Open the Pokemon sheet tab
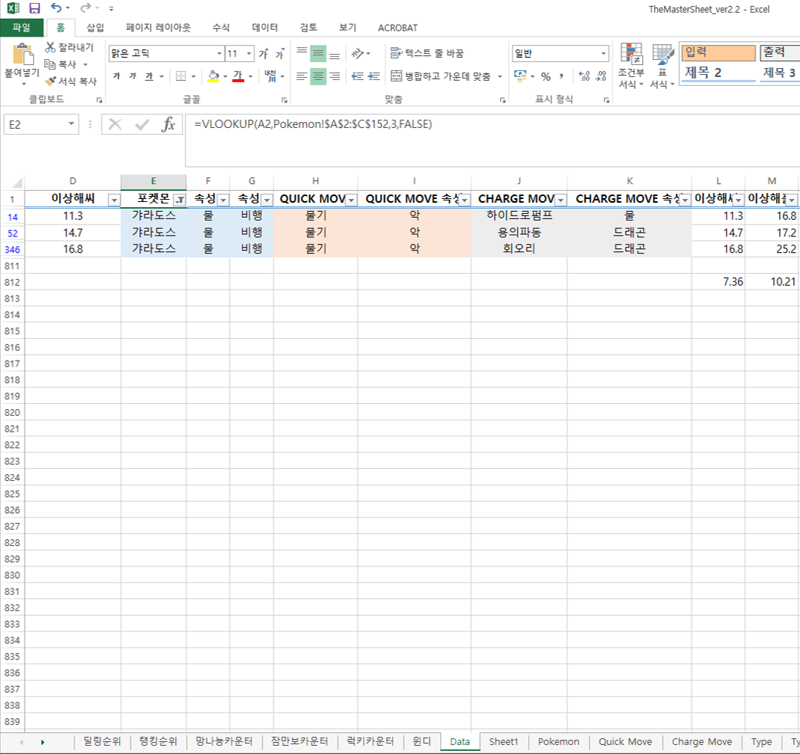Viewport: 800px width, 754px height. coord(559,741)
